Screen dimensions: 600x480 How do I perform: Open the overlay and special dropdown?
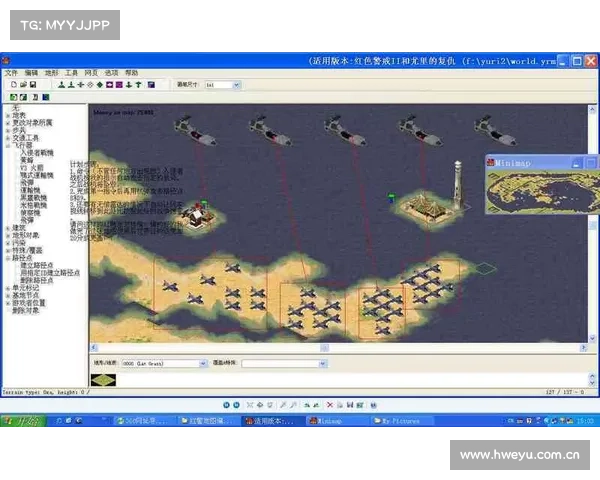point(323,363)
